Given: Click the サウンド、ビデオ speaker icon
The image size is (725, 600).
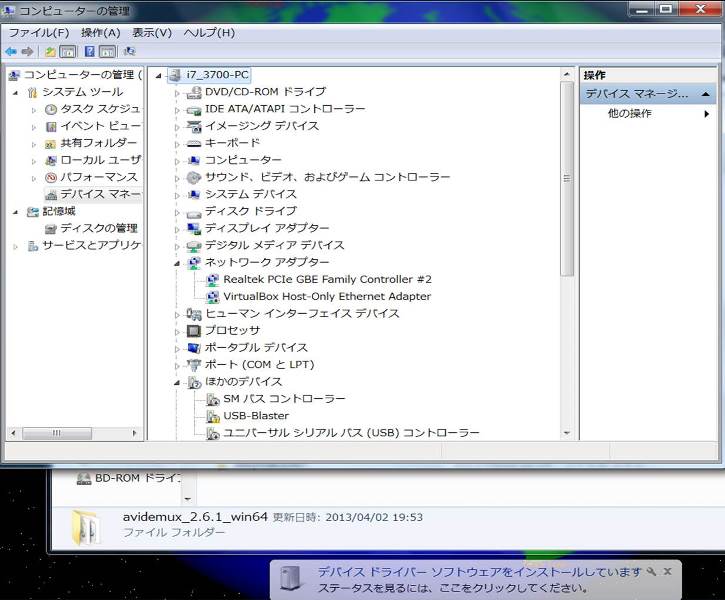Looking at the screenshot, I should pyautogui.click(x=193, y=178).
